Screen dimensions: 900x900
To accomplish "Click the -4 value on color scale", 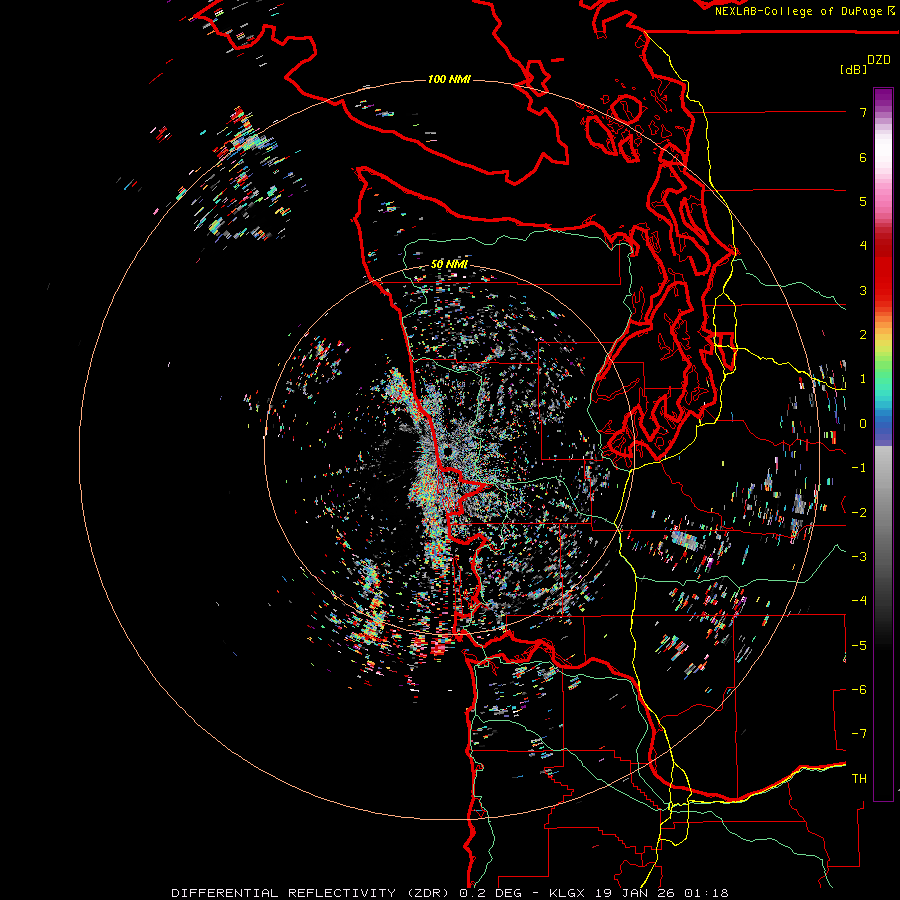I will coord(859,601).
